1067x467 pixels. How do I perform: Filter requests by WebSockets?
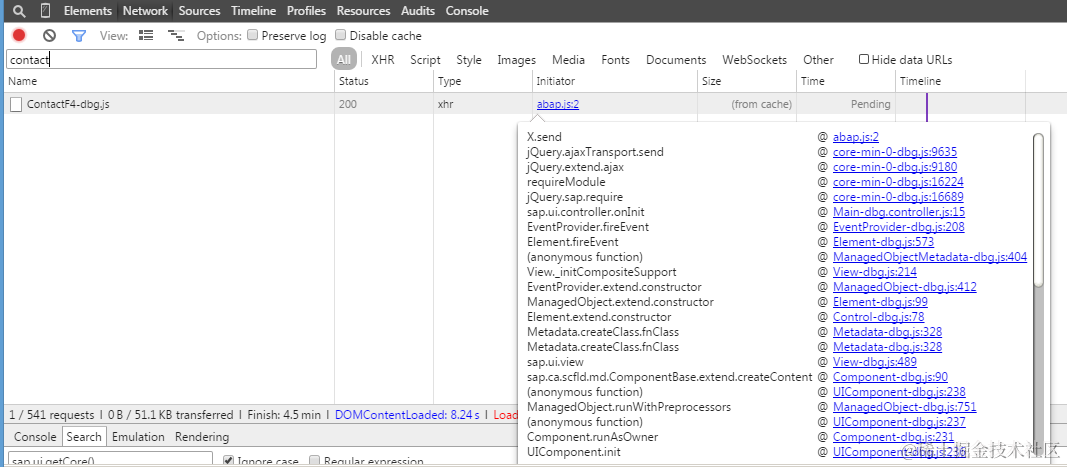[x=754, y=60]
